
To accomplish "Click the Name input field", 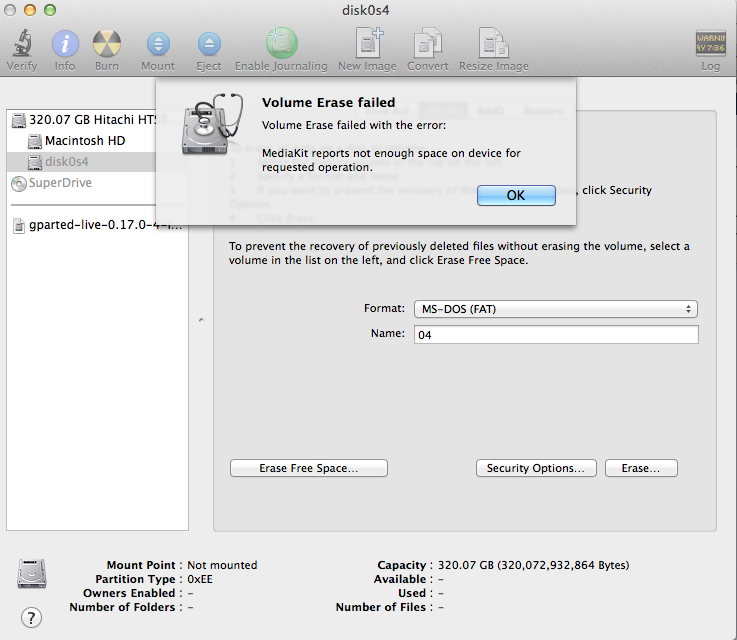I will (x=556, y=335).
